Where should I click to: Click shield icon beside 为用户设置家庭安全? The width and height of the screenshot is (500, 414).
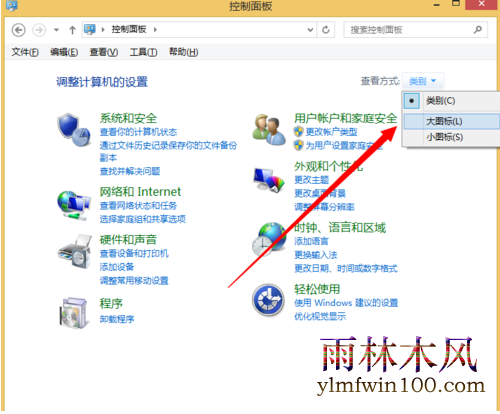point(299,145)
